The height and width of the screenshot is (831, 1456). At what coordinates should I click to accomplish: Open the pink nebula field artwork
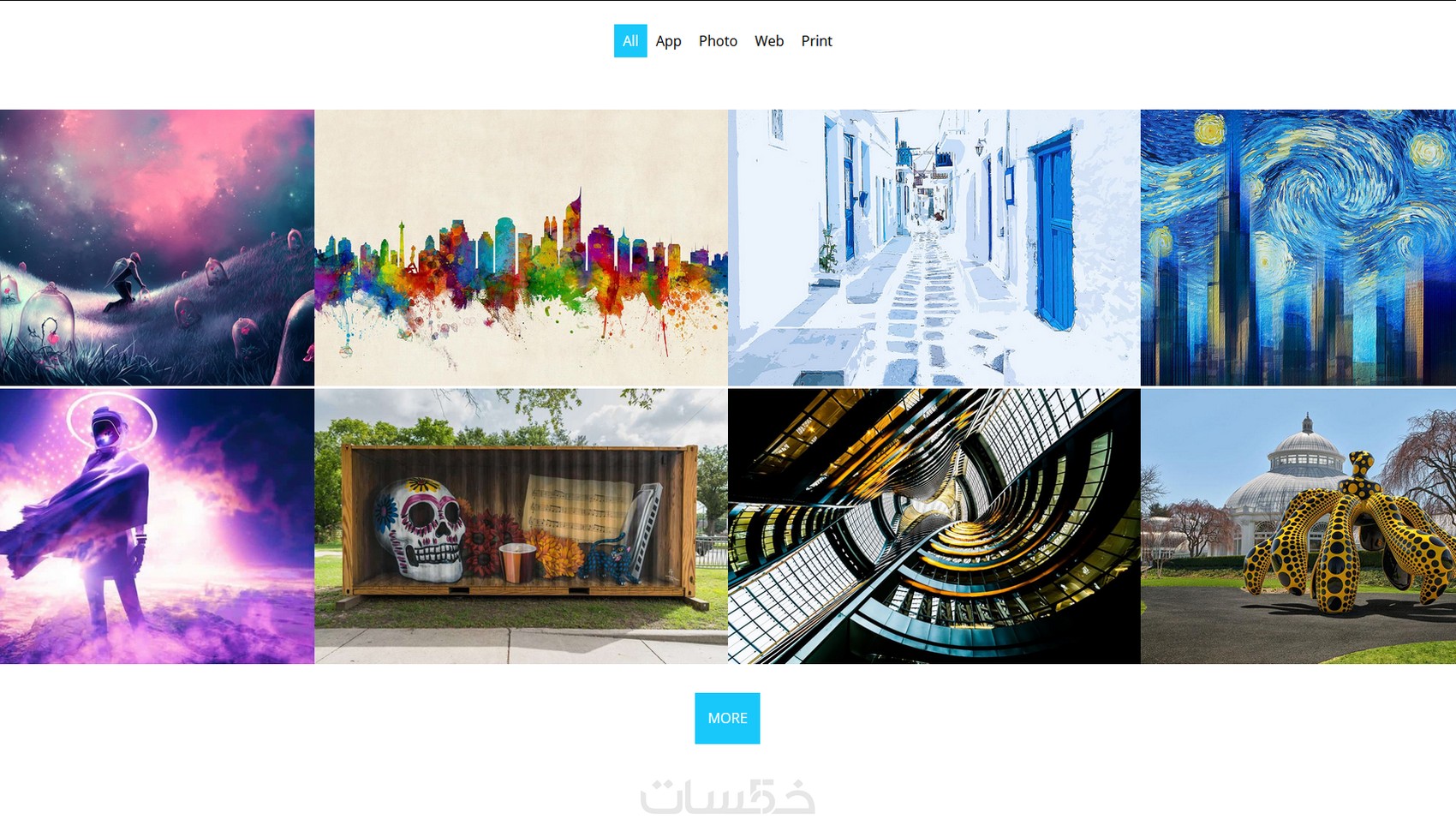[157, 248]
